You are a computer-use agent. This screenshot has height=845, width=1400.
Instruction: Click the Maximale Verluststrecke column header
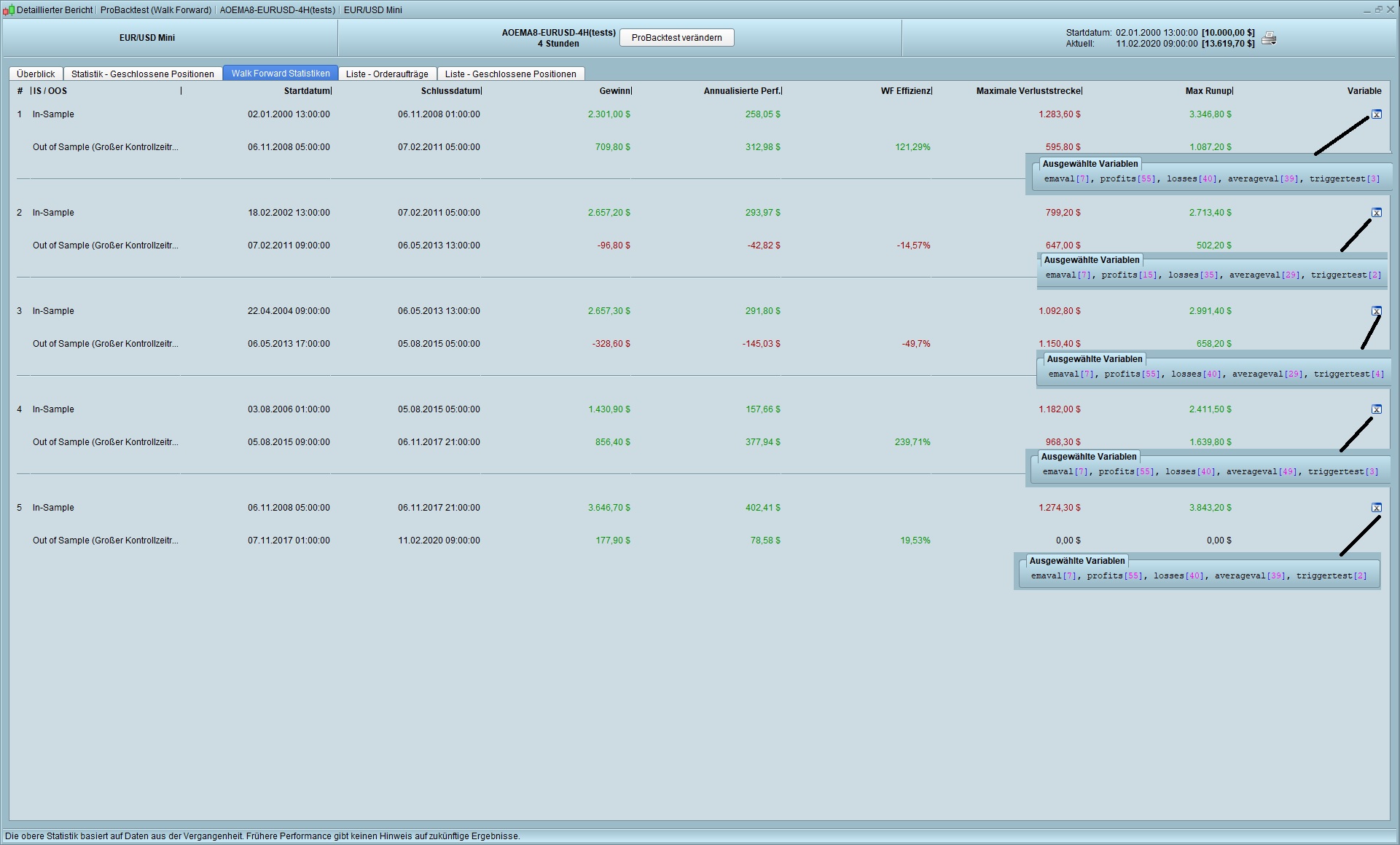1028,91
